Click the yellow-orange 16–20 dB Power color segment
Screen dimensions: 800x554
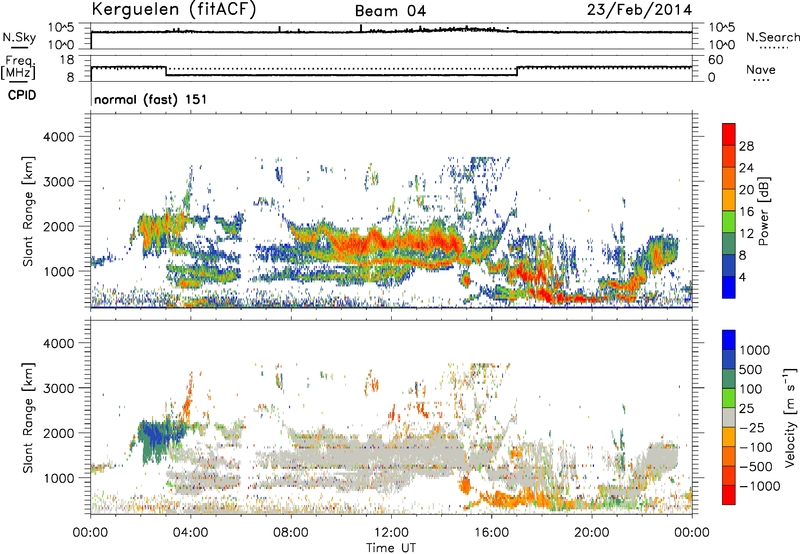coord(729,200)
